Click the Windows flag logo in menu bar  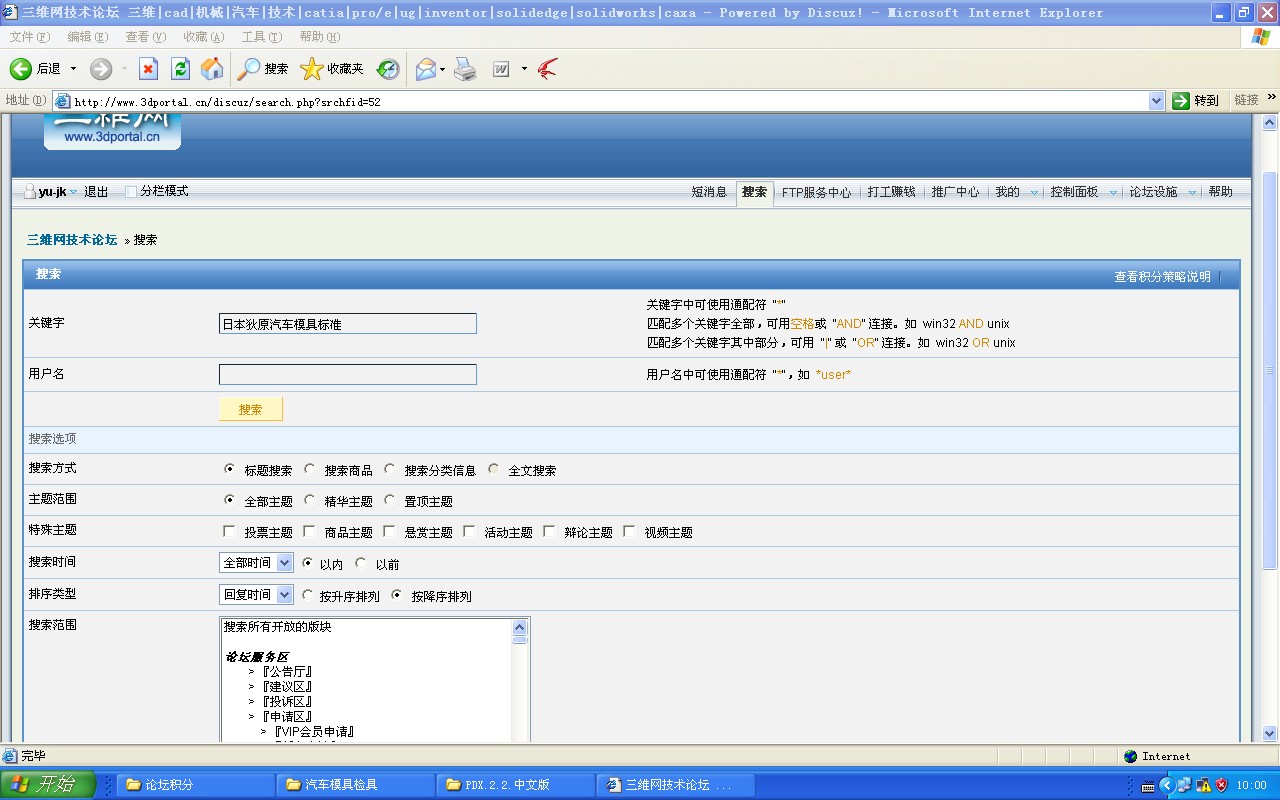[x=1261, y=37]
